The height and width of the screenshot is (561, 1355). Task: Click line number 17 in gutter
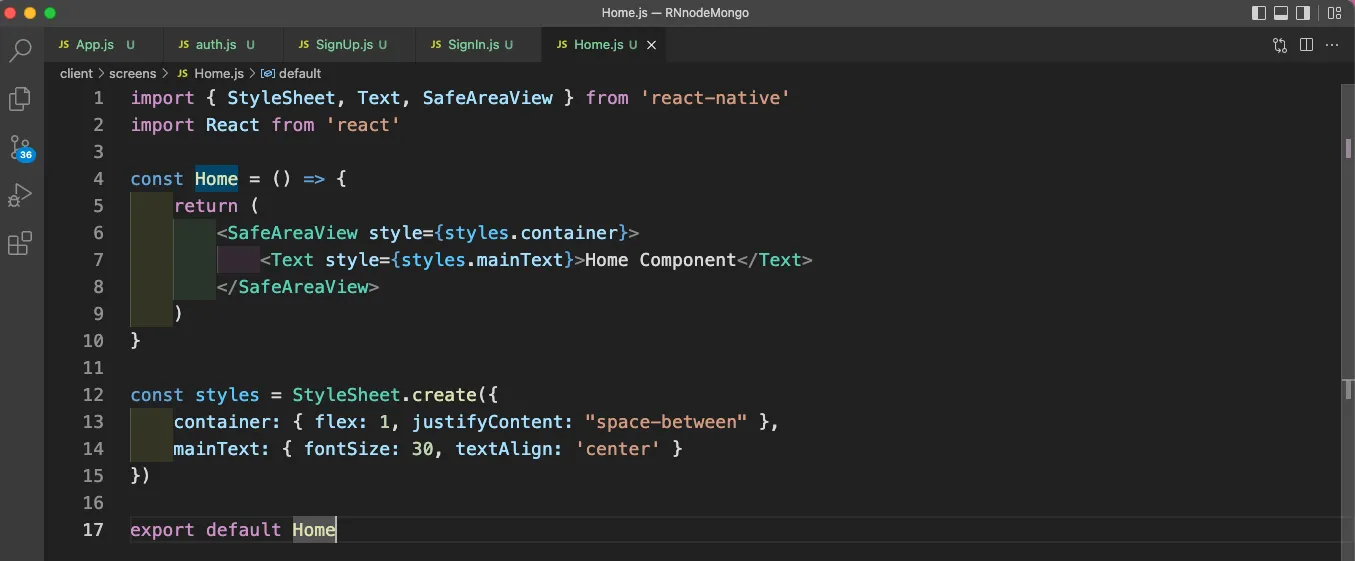pos(93,530)
